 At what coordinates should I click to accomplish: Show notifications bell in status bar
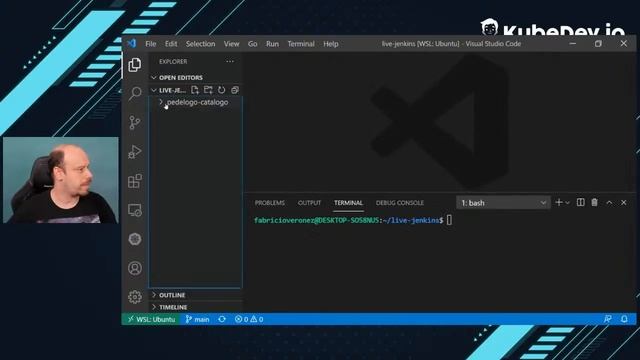pyautogui.click(x=624, y=319)
